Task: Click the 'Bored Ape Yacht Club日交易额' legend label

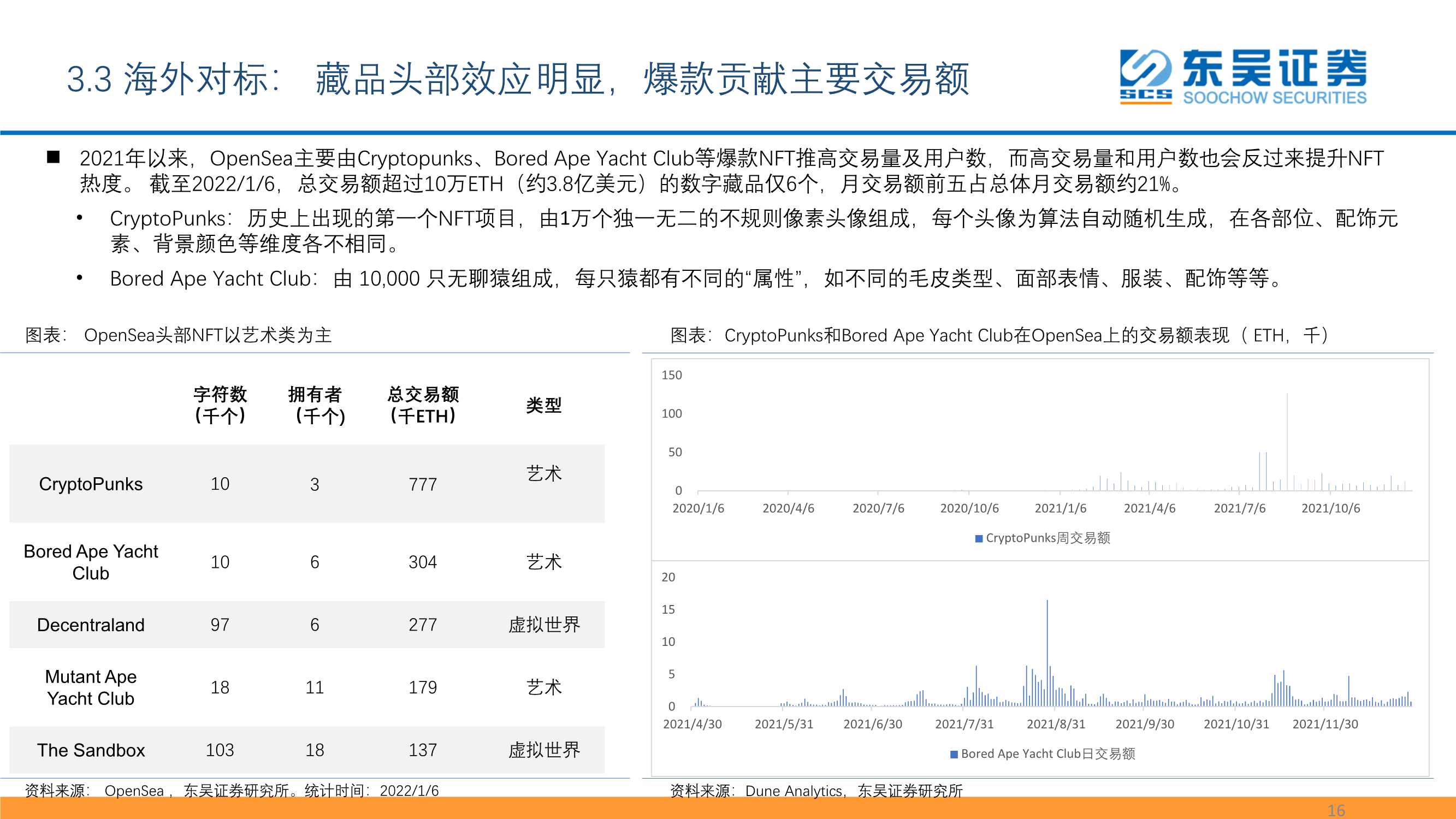Action: click(x=1048, y=755)
